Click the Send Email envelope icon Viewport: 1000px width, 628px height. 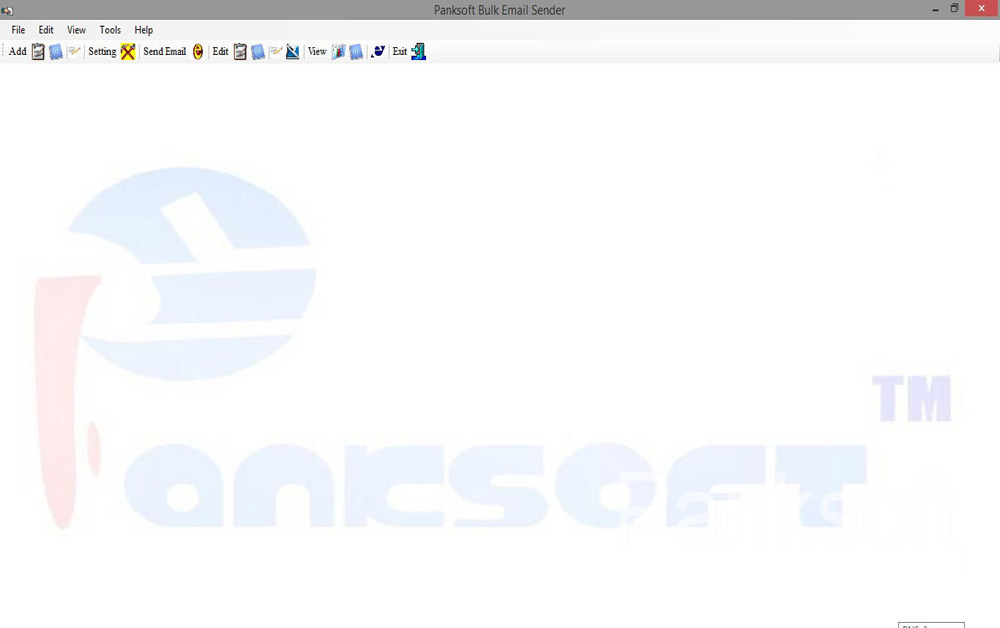pyautogui.click(x=196, y=51)
